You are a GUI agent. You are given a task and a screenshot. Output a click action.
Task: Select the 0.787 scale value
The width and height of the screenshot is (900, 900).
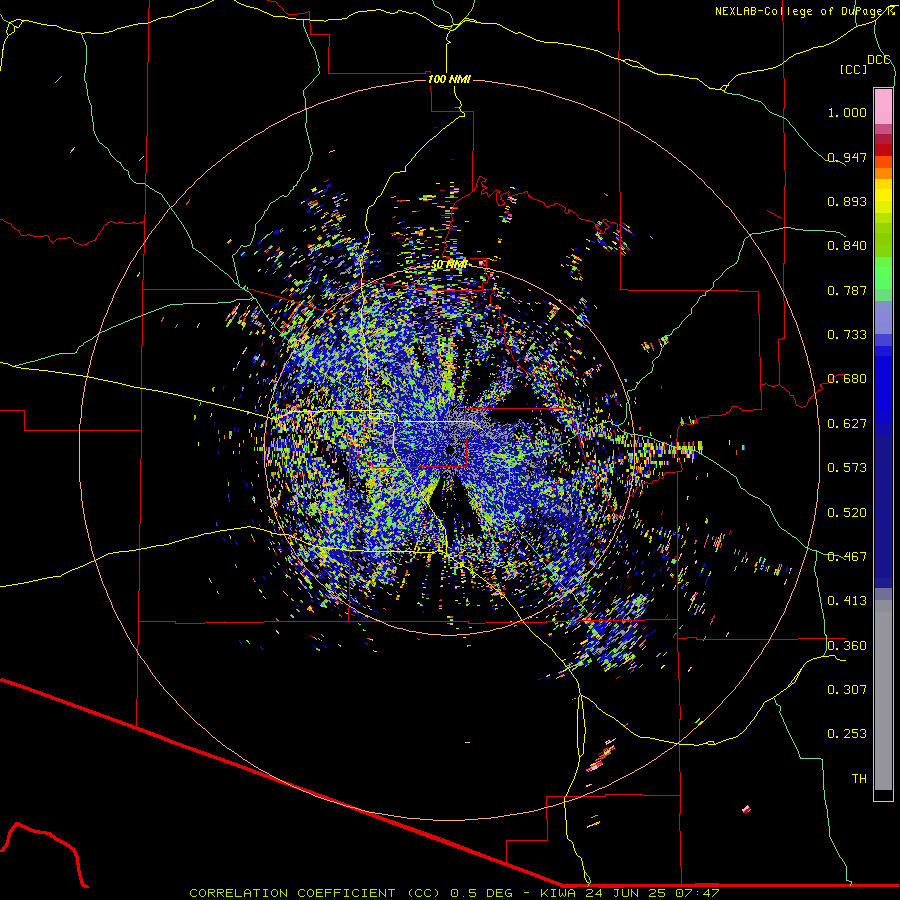(x=847, y=290)
